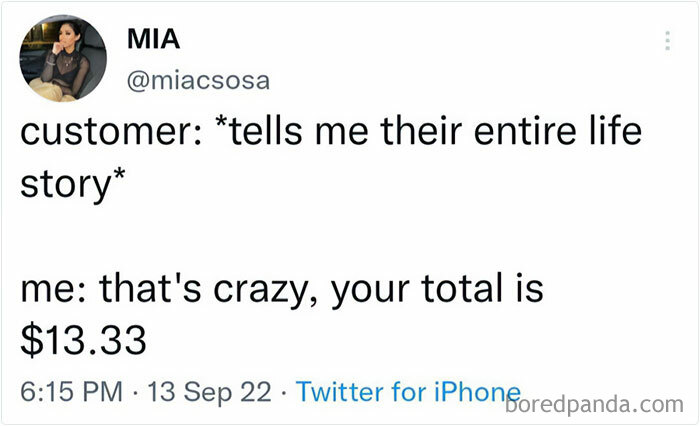700x426 pixels.
Task: Click the word "customer:" in the tweet
Action: click(x=111, y=132)
